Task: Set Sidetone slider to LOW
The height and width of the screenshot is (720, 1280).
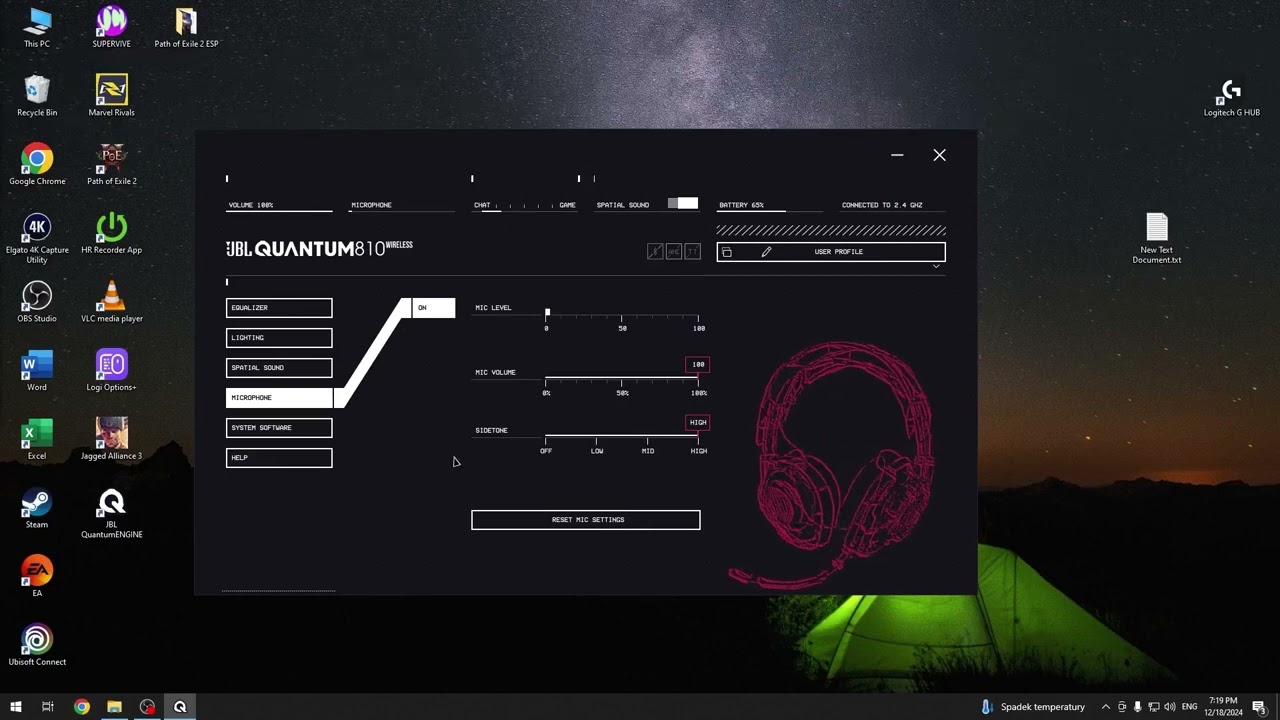Action: (597, 438)
